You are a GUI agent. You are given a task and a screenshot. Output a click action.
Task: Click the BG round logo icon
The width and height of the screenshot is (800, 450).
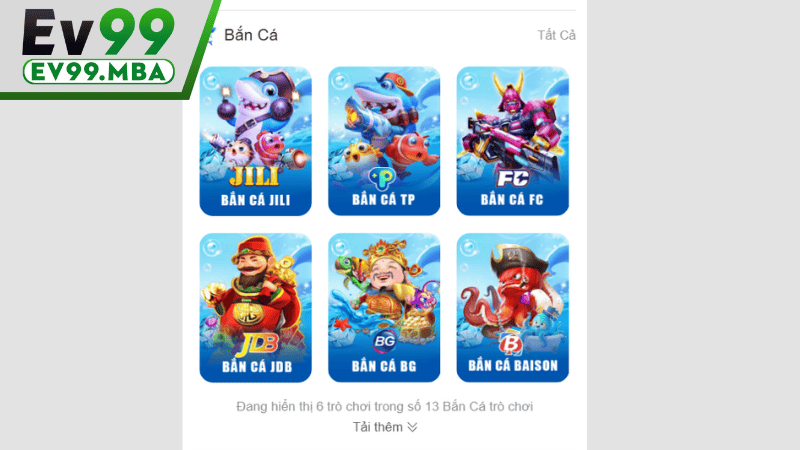pos(384,341)
